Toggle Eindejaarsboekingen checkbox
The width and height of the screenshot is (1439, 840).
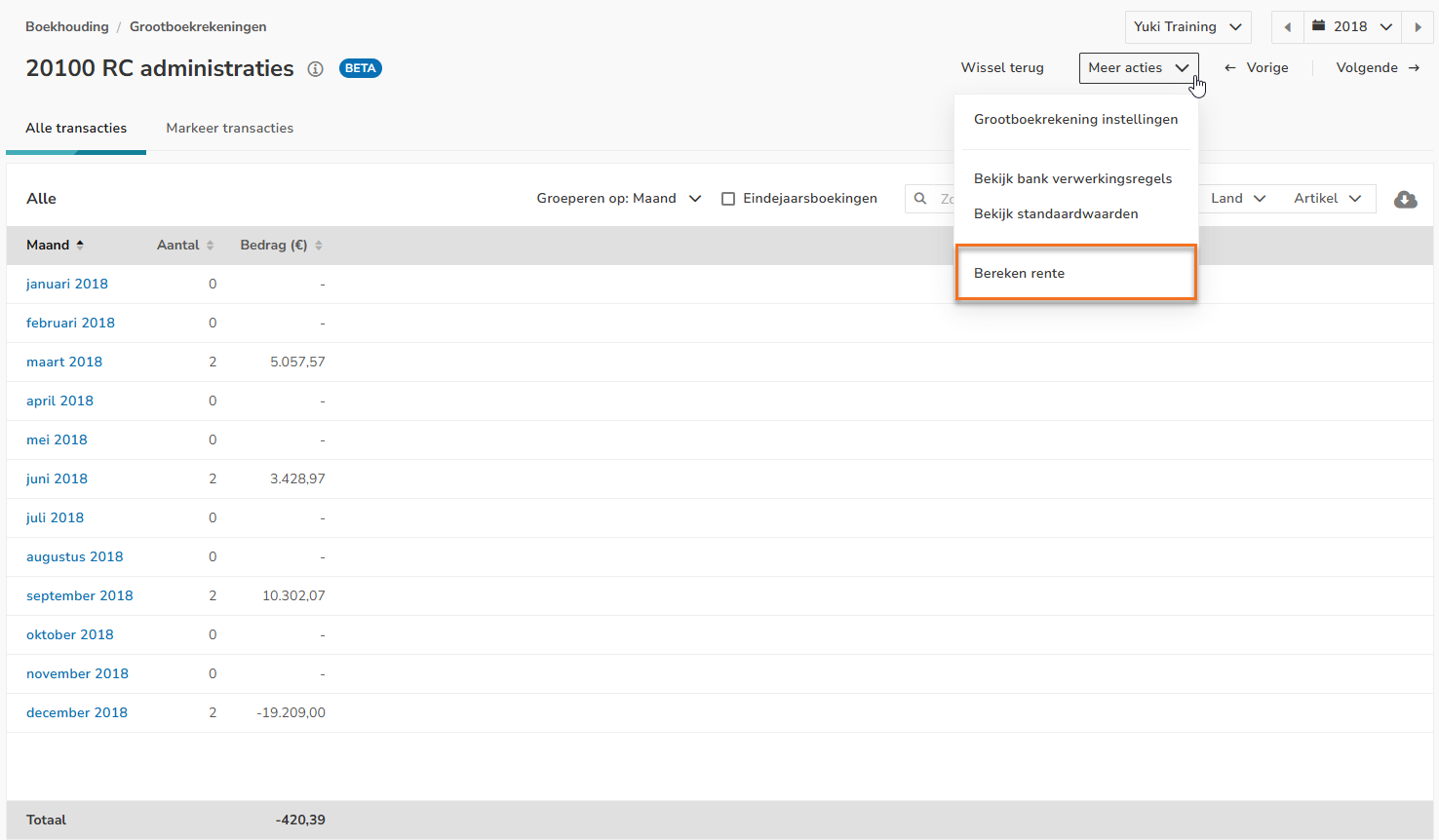pyautogui.click(x=728, y=199)
